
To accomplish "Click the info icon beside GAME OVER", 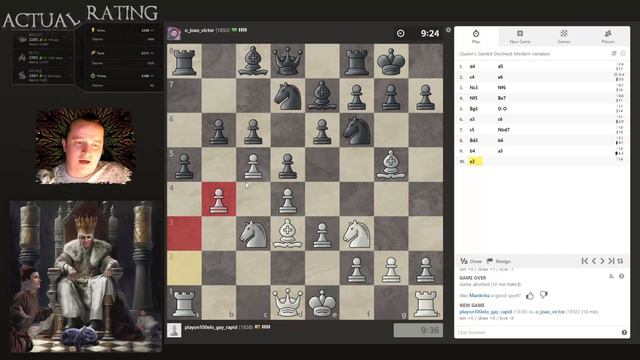I will point(621,276).
